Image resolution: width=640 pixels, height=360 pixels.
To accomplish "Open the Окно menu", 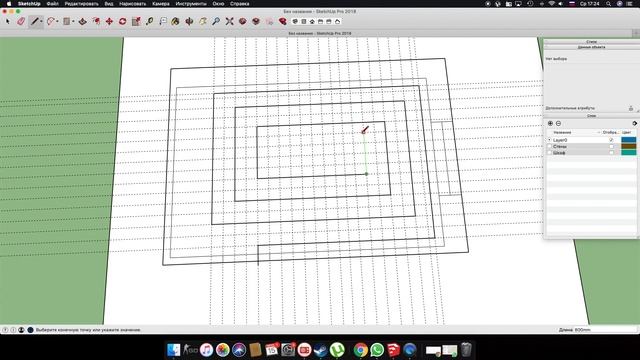I will point(218,4).
